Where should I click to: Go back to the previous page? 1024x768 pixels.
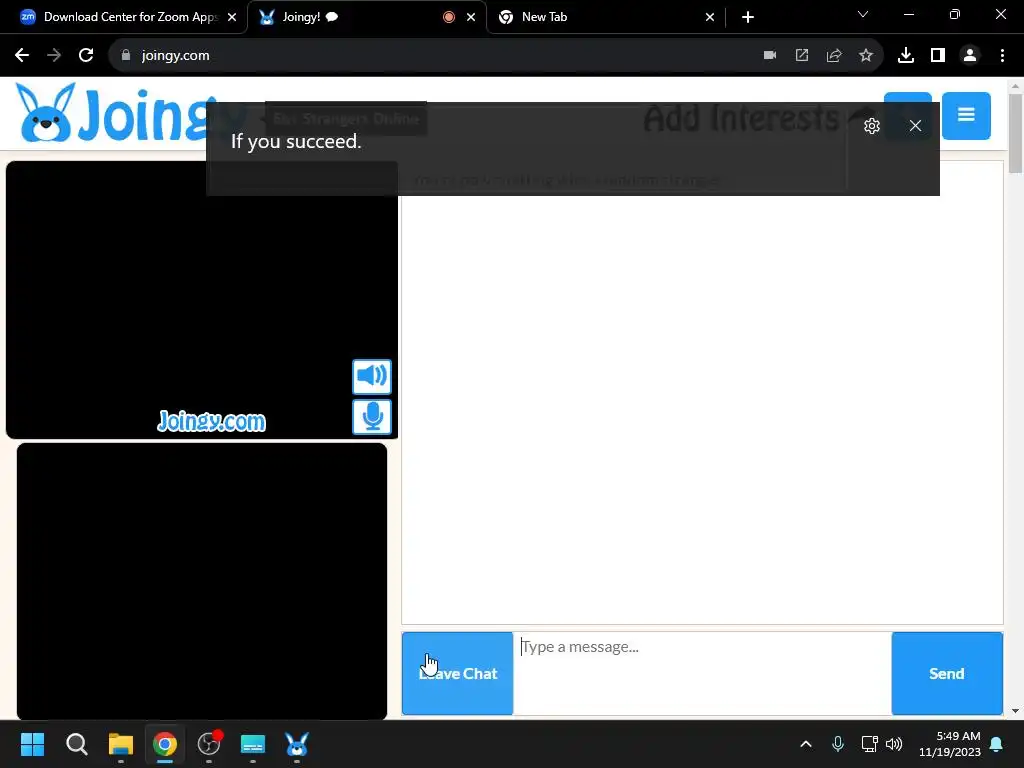[22, 56]
